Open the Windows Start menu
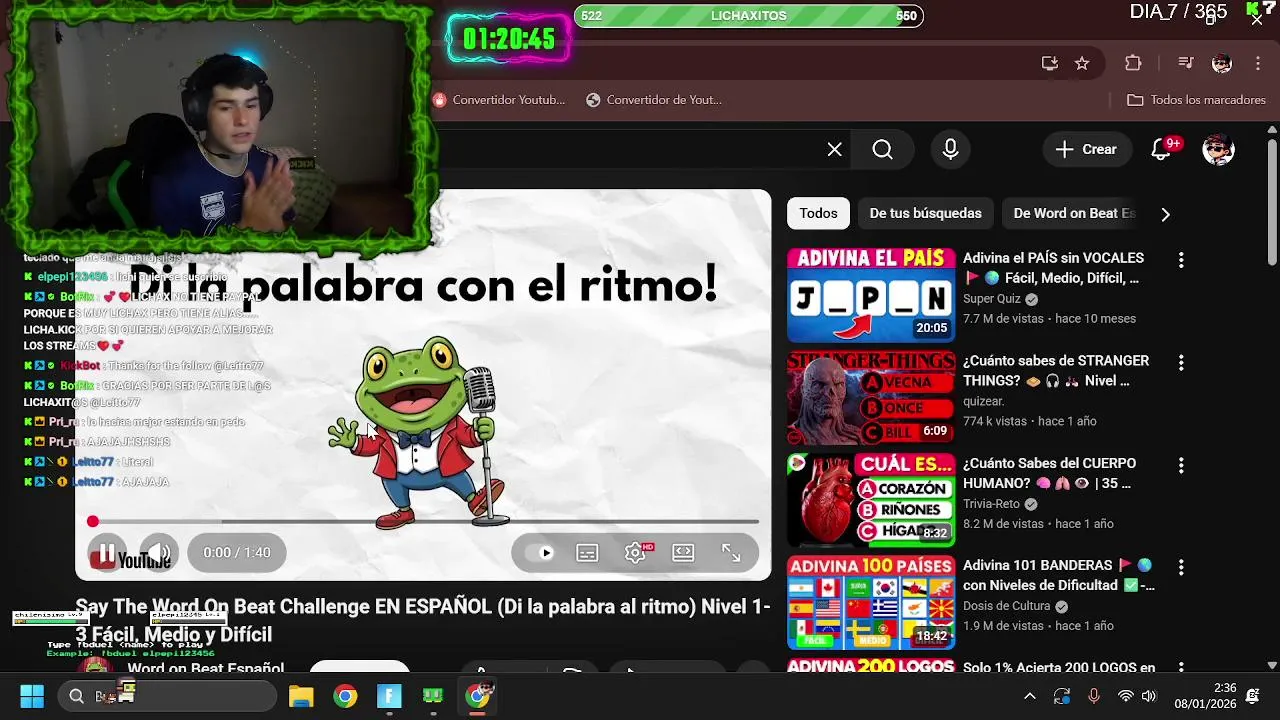 32,696
